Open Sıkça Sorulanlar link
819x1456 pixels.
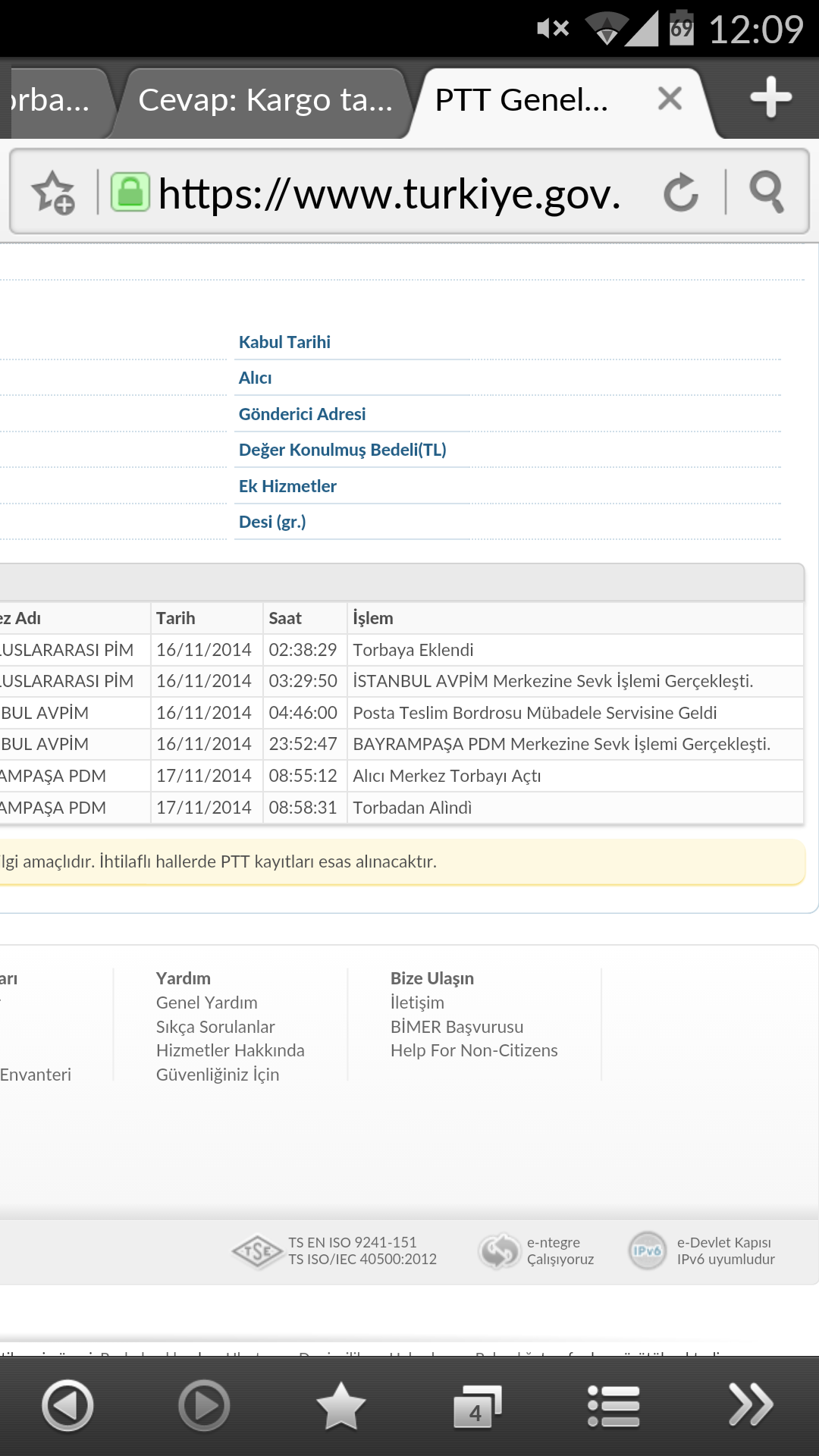215,1027
